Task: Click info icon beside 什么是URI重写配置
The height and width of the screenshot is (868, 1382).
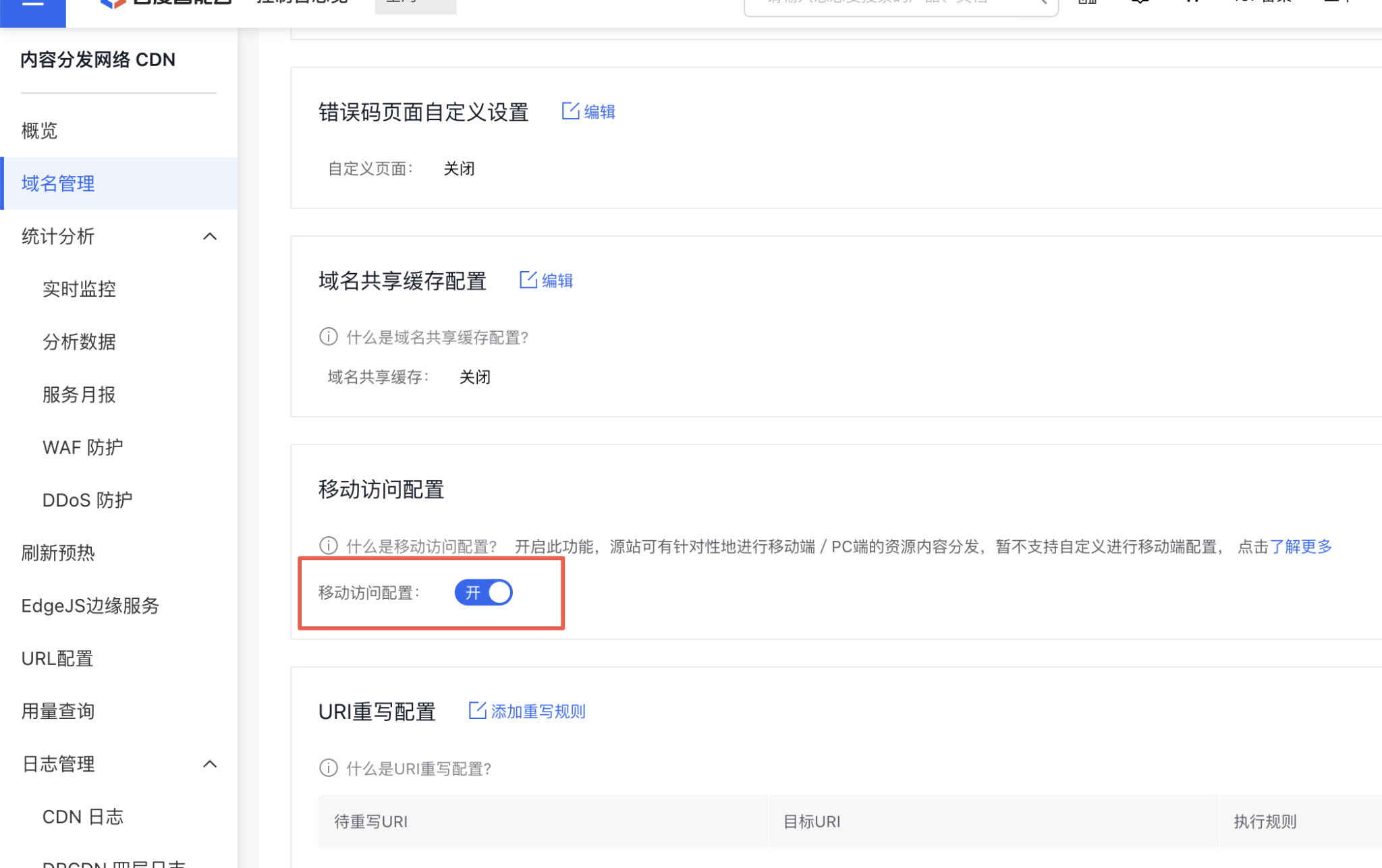Action: pyautogui.click(x=329, y=768)
